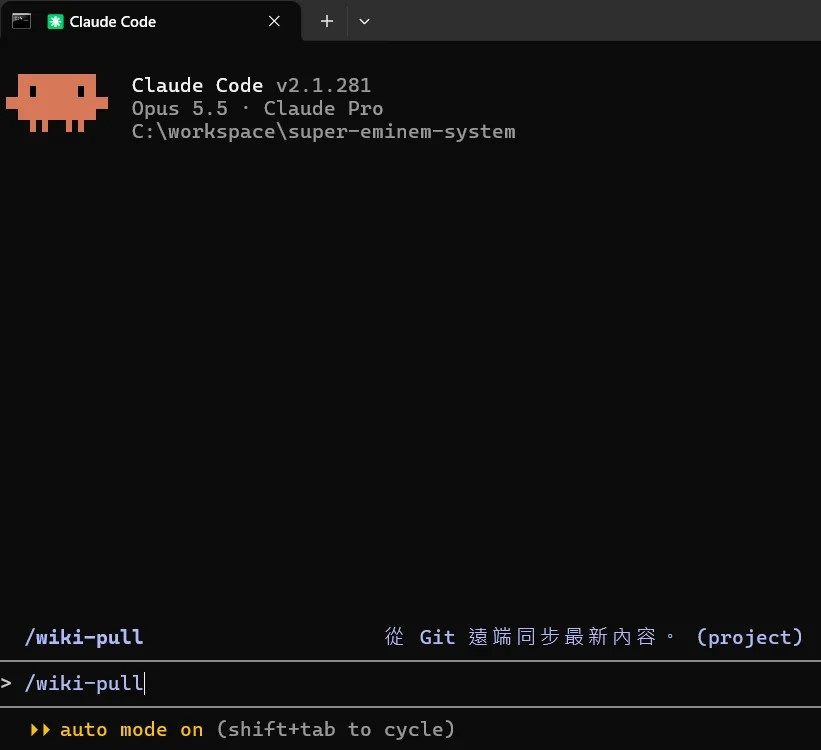Click the Opus 5.5 · Claude Pro line
The width and height of the screenshot is (821, 750).
click(x=257, y=108)
